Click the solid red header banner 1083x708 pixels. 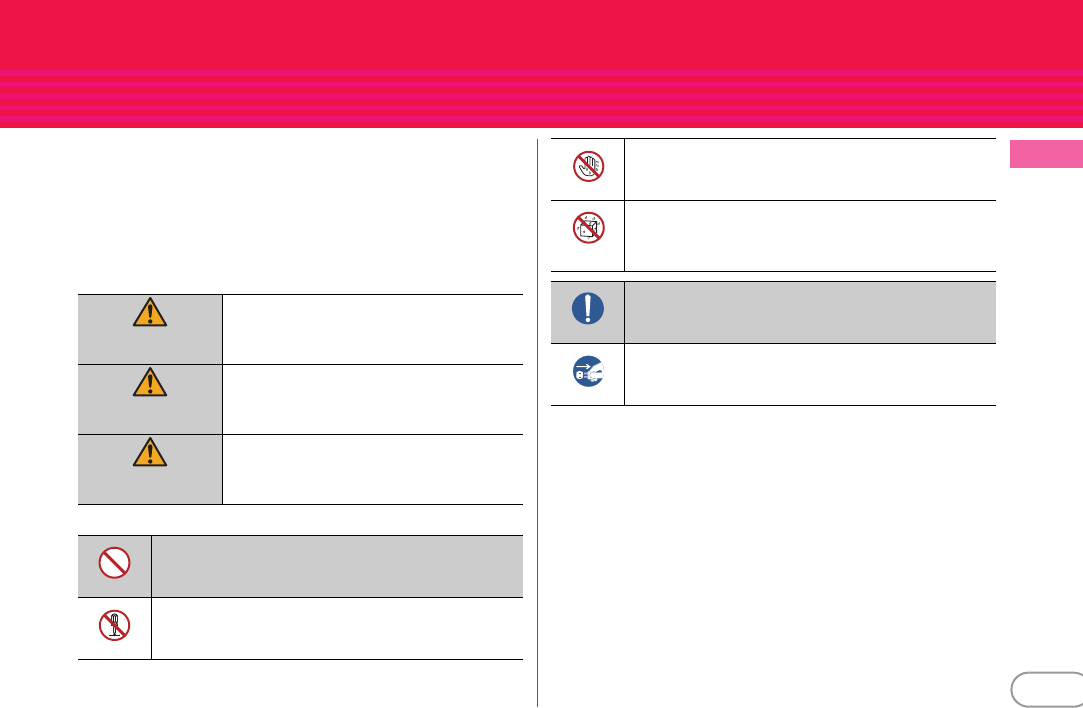pos(542,35)
